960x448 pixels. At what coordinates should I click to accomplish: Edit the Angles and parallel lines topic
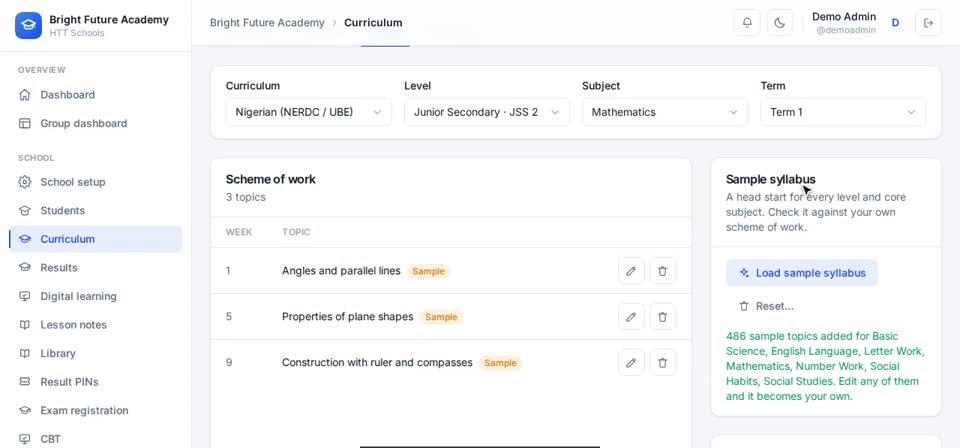pyautogui.click(x=631, y=271)
